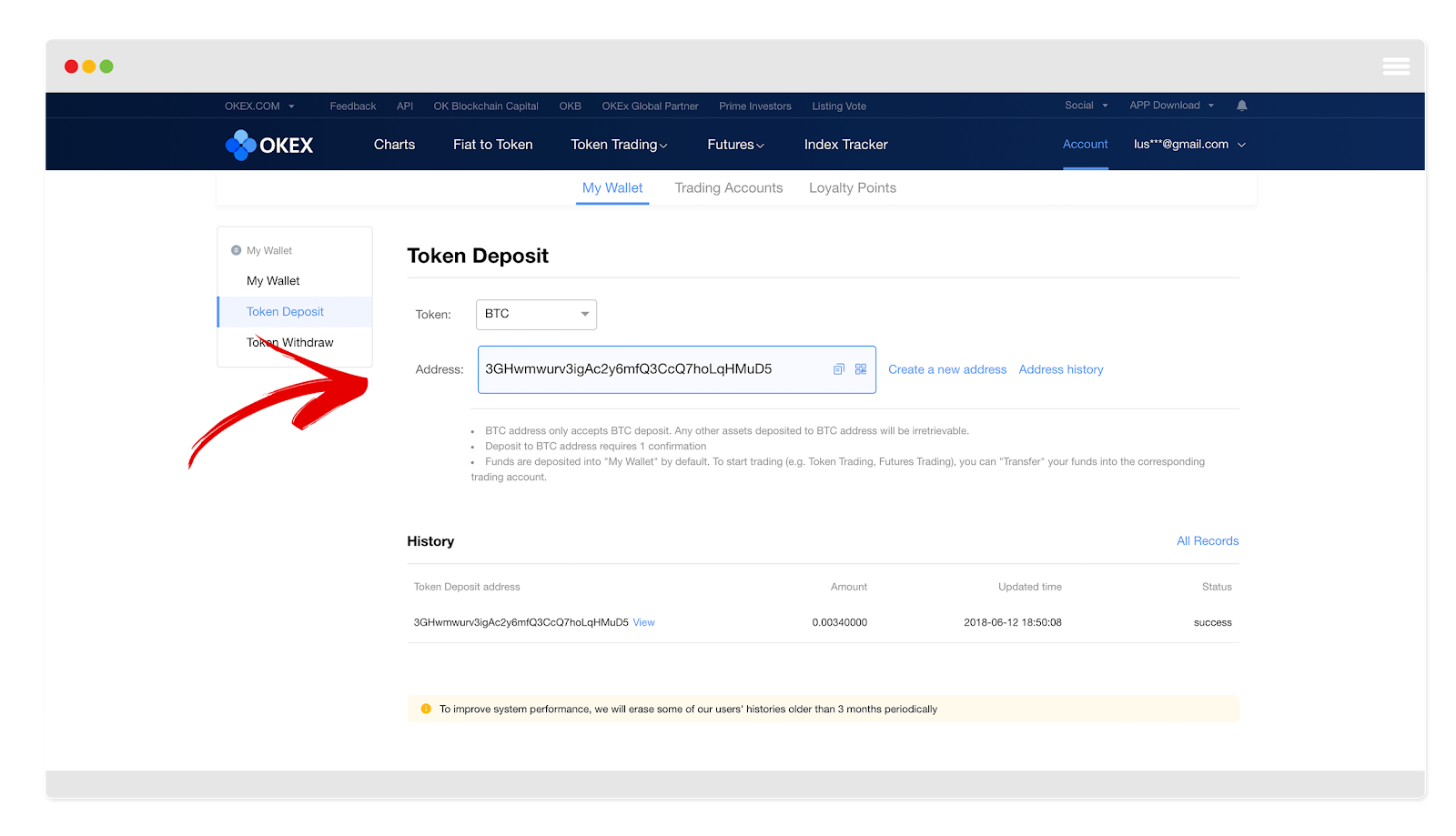Image resolution: width=1456 pixels, height=836 pixels.
Task: Open OKEx Global Partner
Action: [650, 106]
